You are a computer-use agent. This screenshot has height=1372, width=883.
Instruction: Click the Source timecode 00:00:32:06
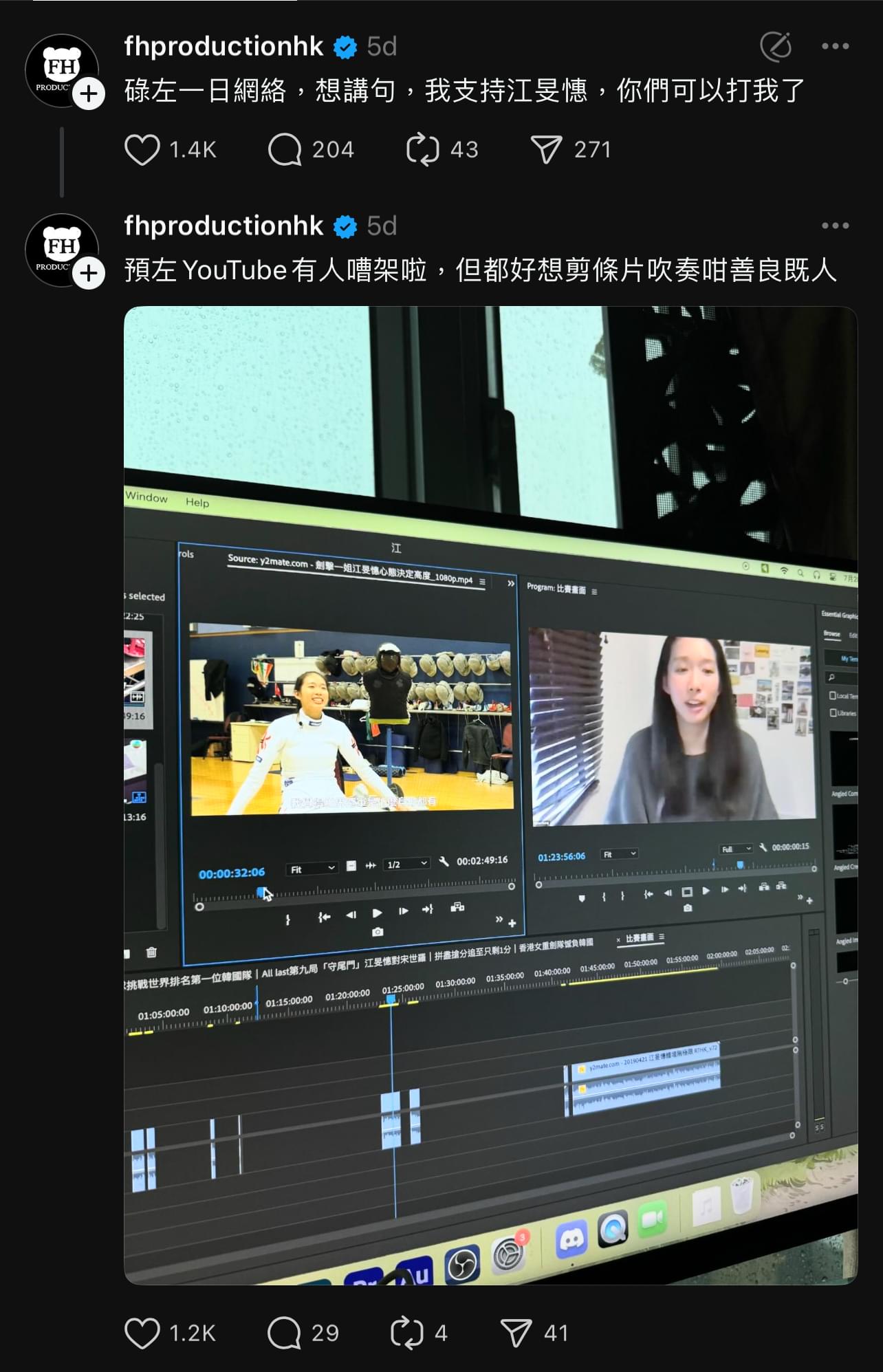coord(232,873)
